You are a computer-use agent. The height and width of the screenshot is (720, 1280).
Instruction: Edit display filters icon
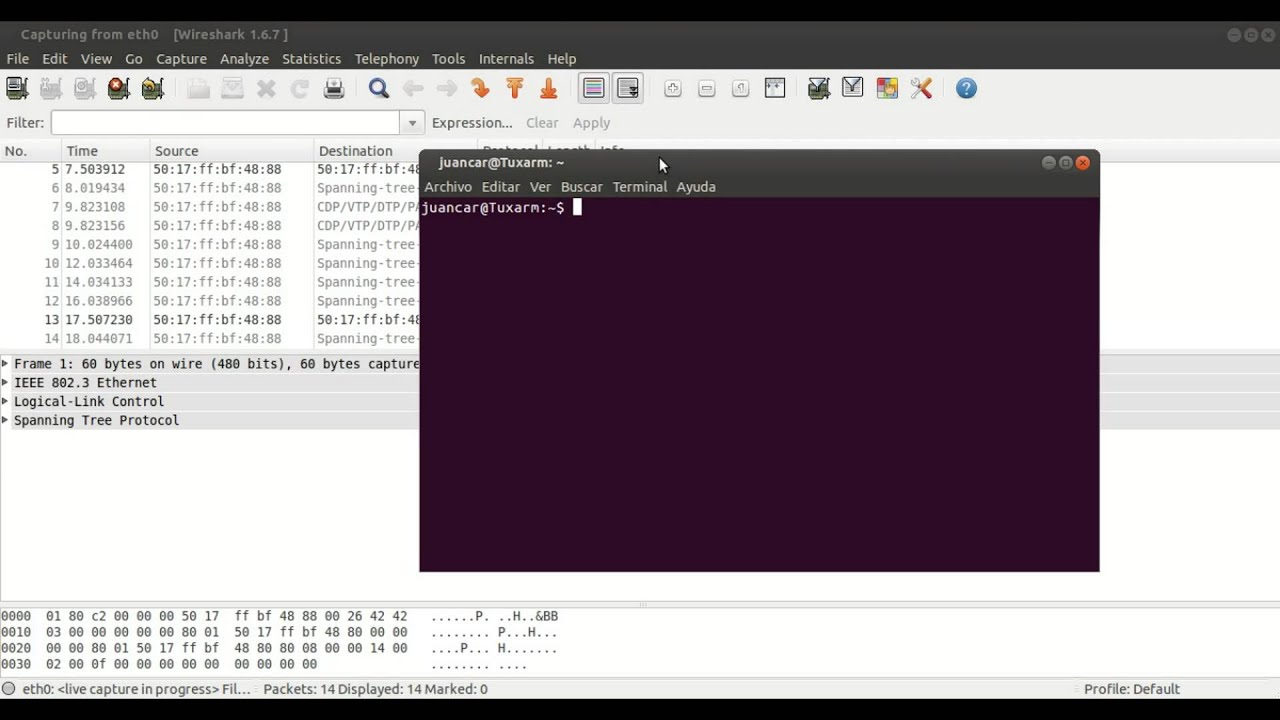(x=853, y=89)
